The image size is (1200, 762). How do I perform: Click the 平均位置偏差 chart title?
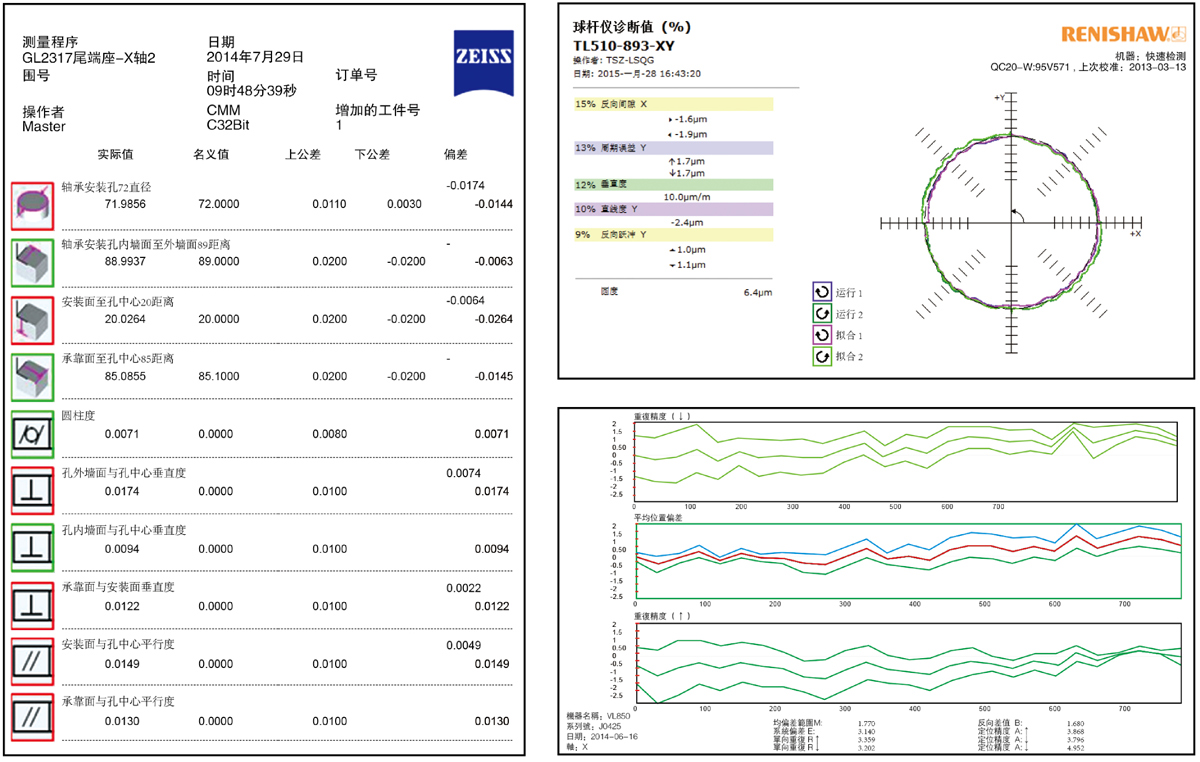tap(661, 519)
